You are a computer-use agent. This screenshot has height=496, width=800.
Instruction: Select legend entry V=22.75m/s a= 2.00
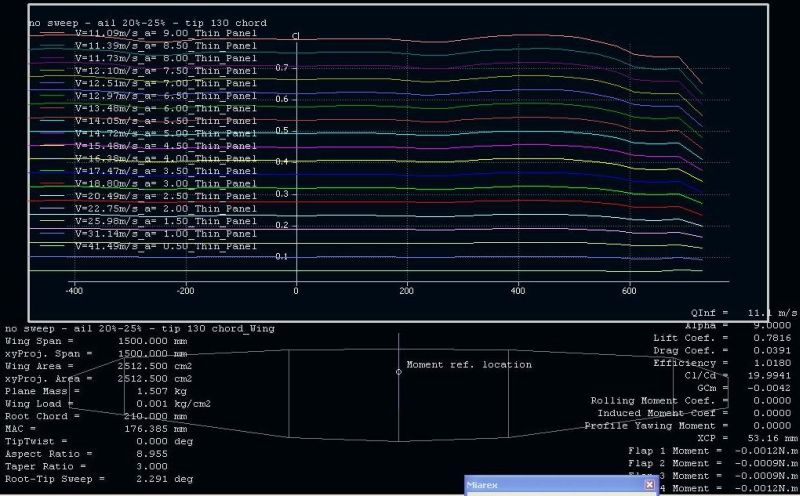click(149, 209)
